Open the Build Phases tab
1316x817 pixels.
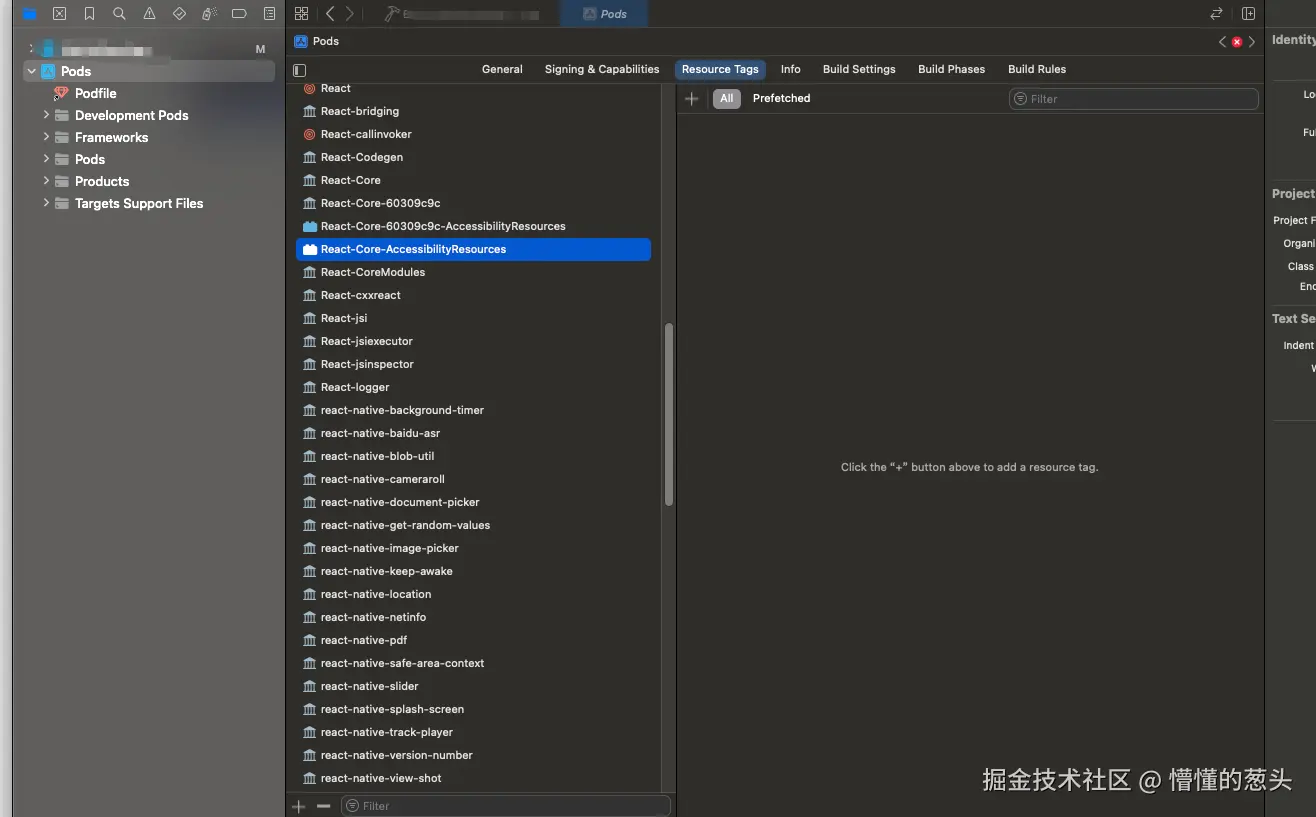click(951, 69)
